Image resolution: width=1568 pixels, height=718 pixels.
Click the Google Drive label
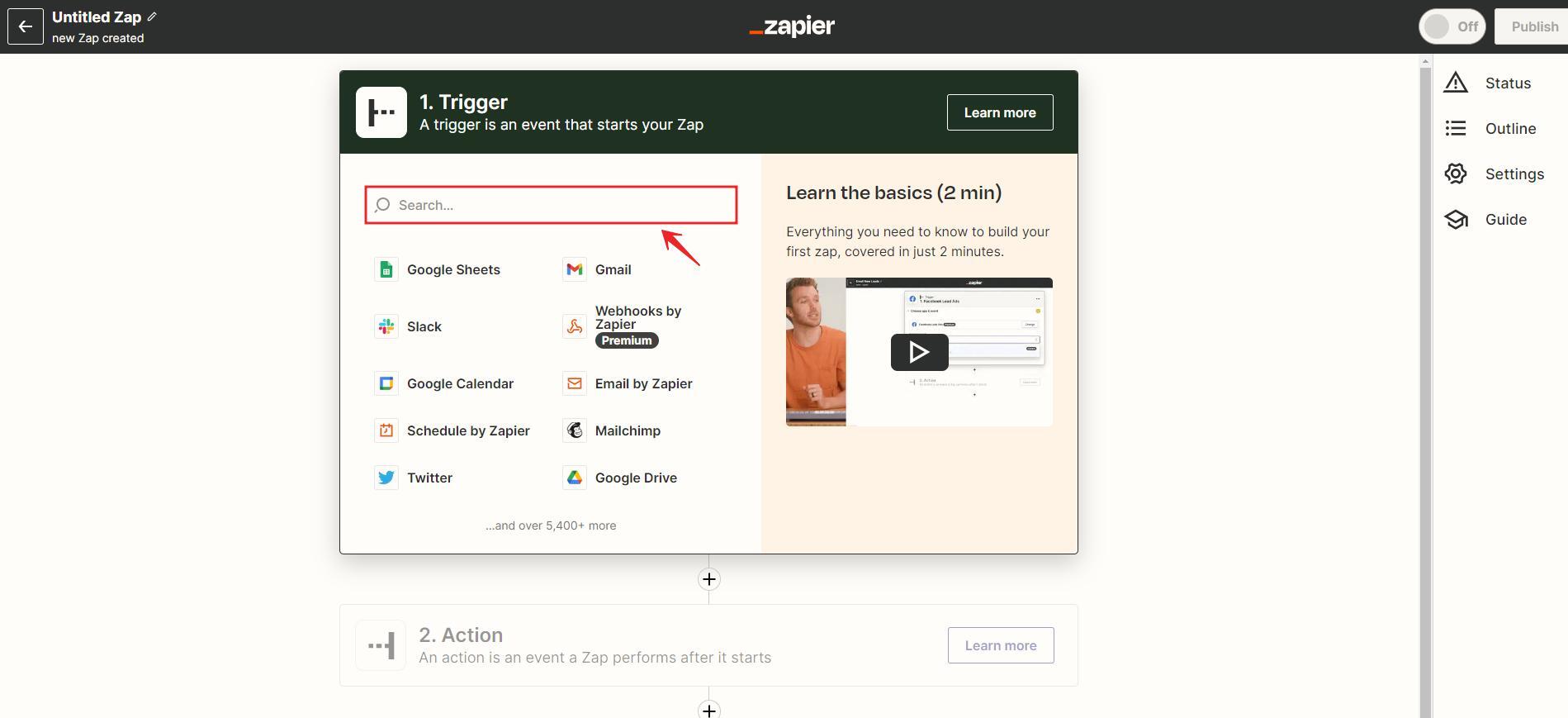(x=636, y=478)
